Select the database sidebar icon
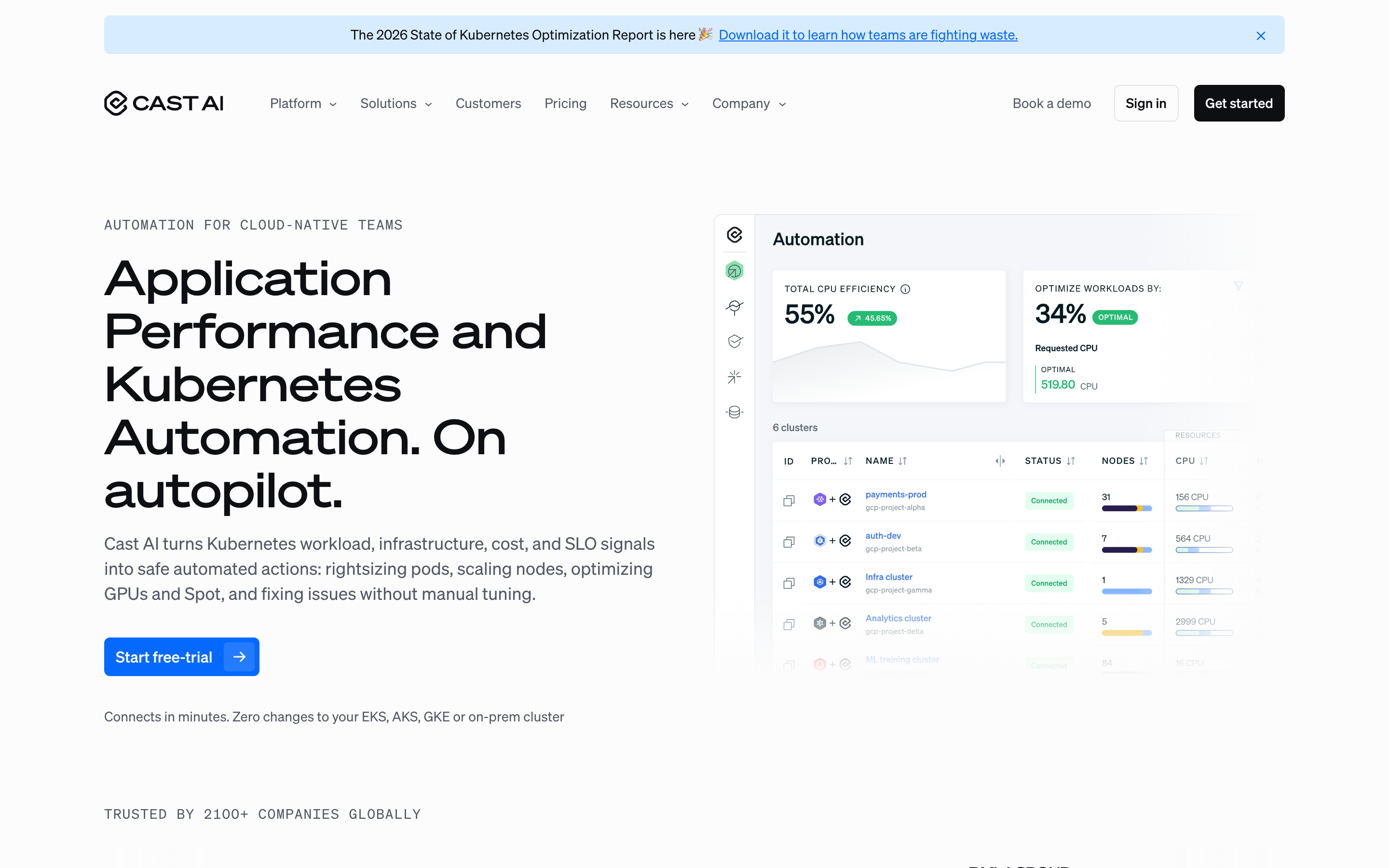This screenshot has height=868, width=1389. pos(734,412)
